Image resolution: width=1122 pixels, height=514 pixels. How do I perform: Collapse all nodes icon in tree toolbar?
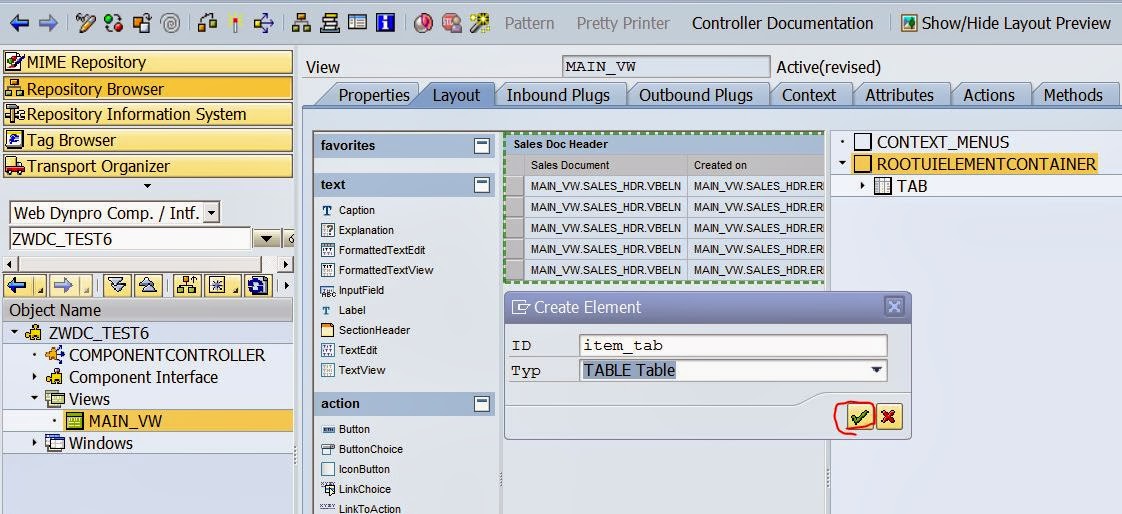pos(149,286)
